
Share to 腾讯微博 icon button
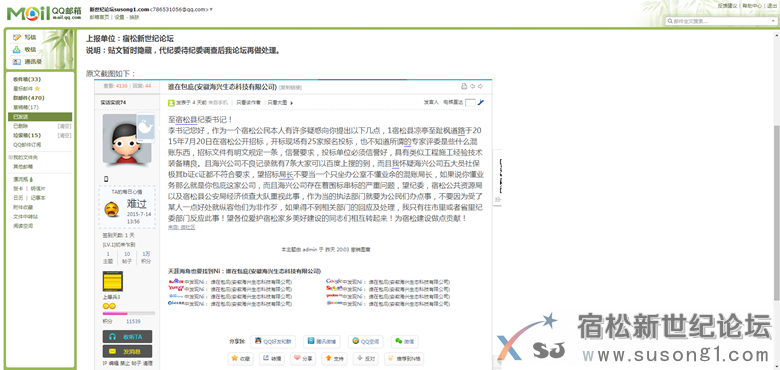pyautogui.click(x=322, y=341)
